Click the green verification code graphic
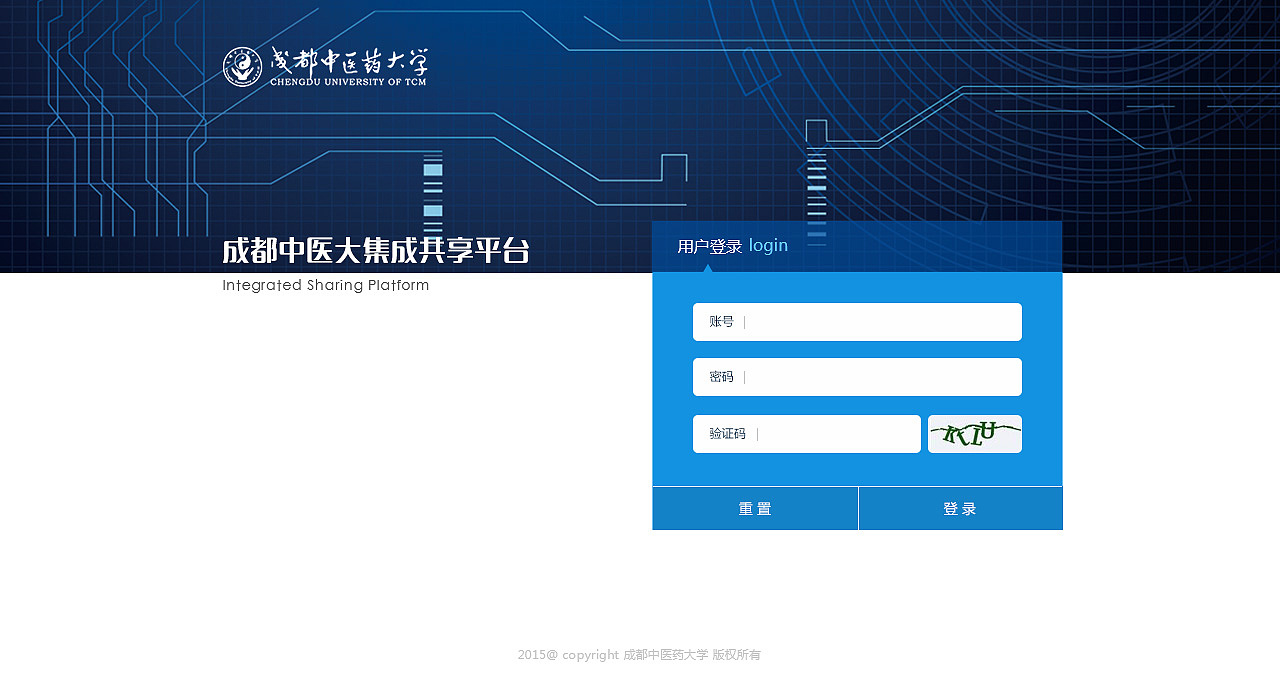Viewport: 1280px width, 700px height. coord(974,434)
